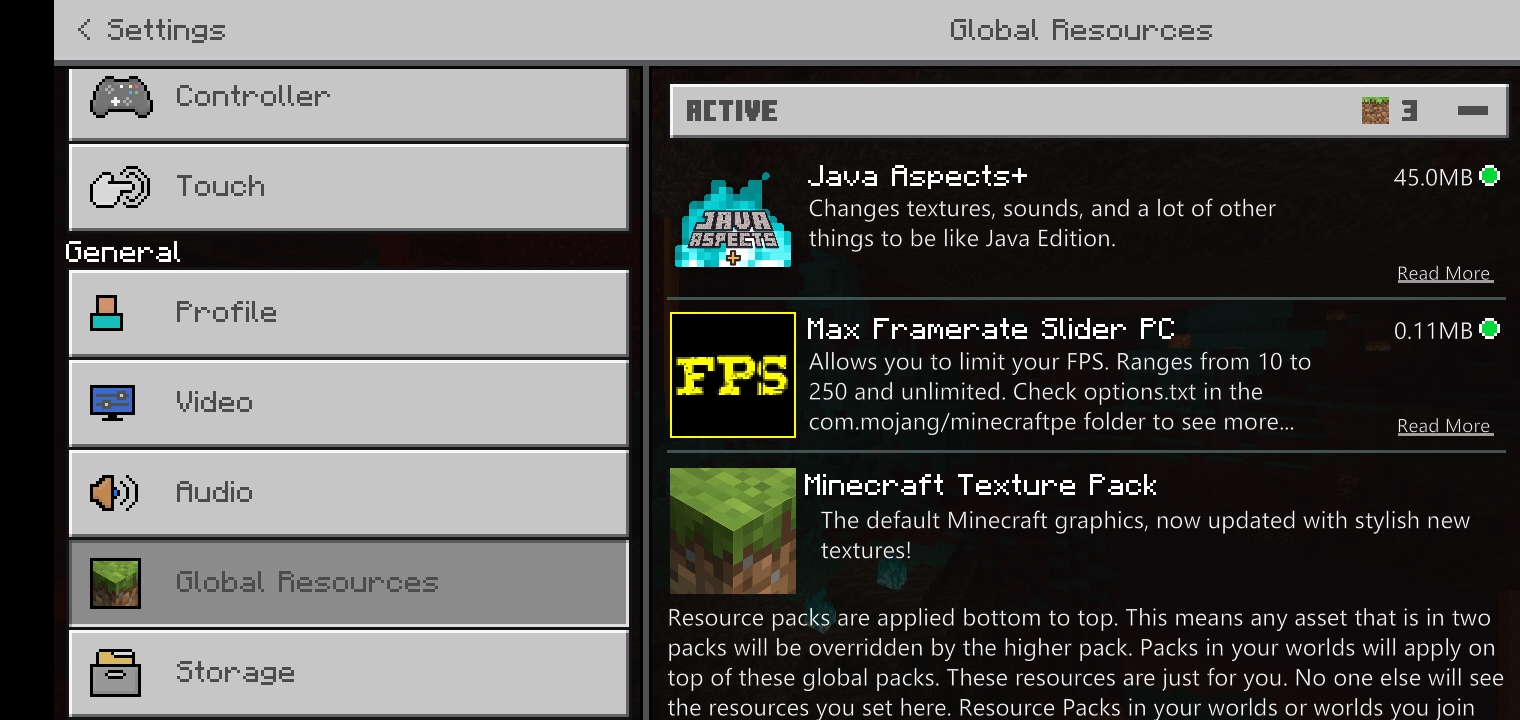
Task: Click the Storage drawer icon
Action: pos(115,673)
